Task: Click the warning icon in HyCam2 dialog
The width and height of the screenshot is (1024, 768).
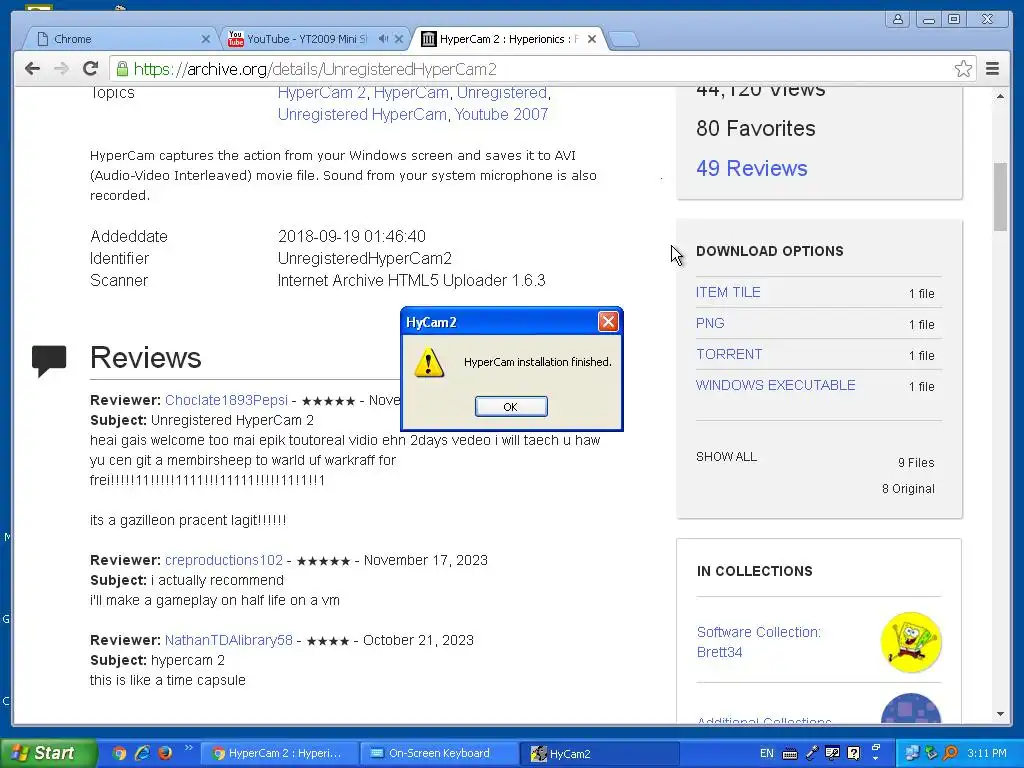Action: point(429,363)
